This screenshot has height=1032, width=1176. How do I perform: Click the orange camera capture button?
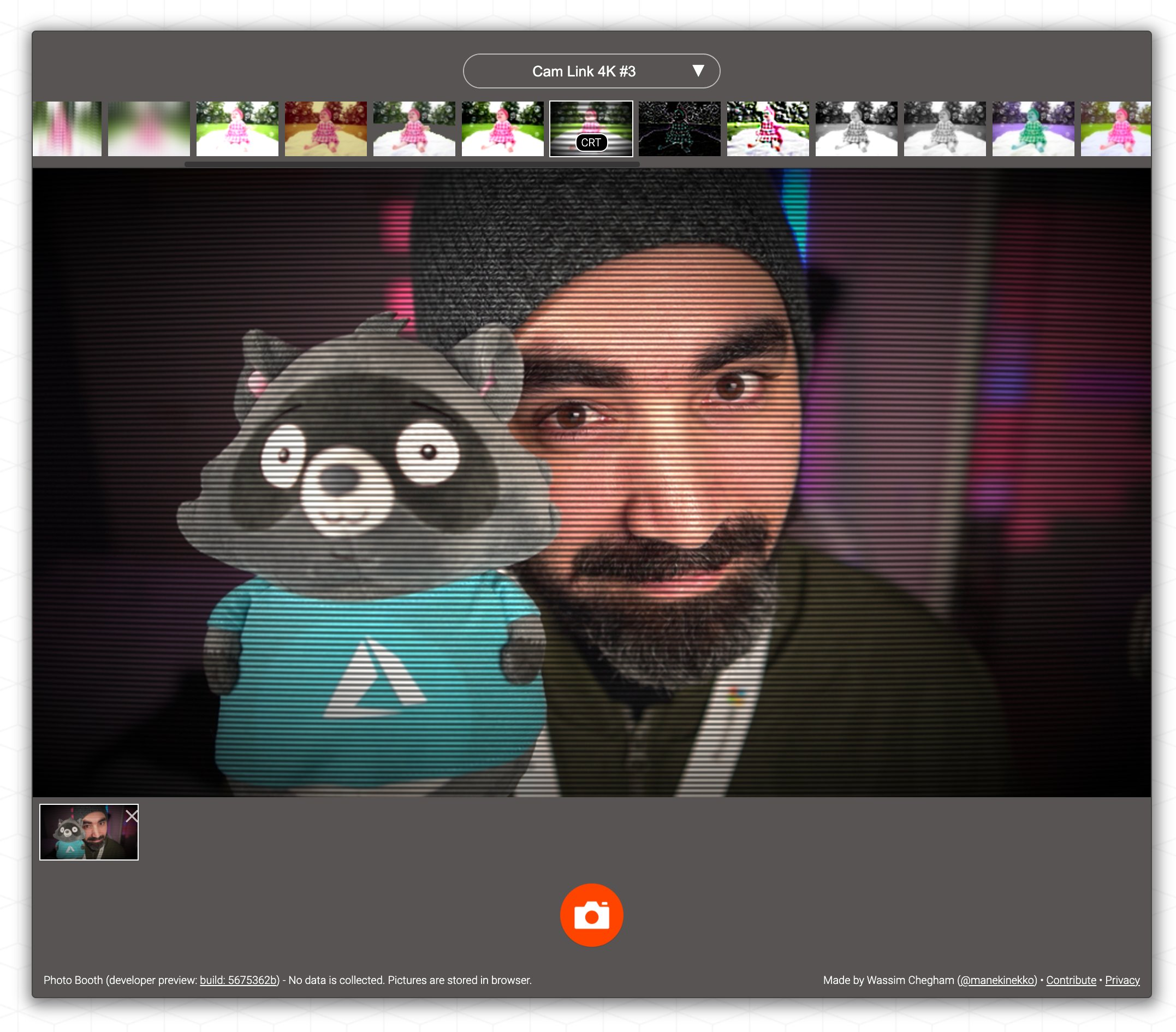(591, 915)
